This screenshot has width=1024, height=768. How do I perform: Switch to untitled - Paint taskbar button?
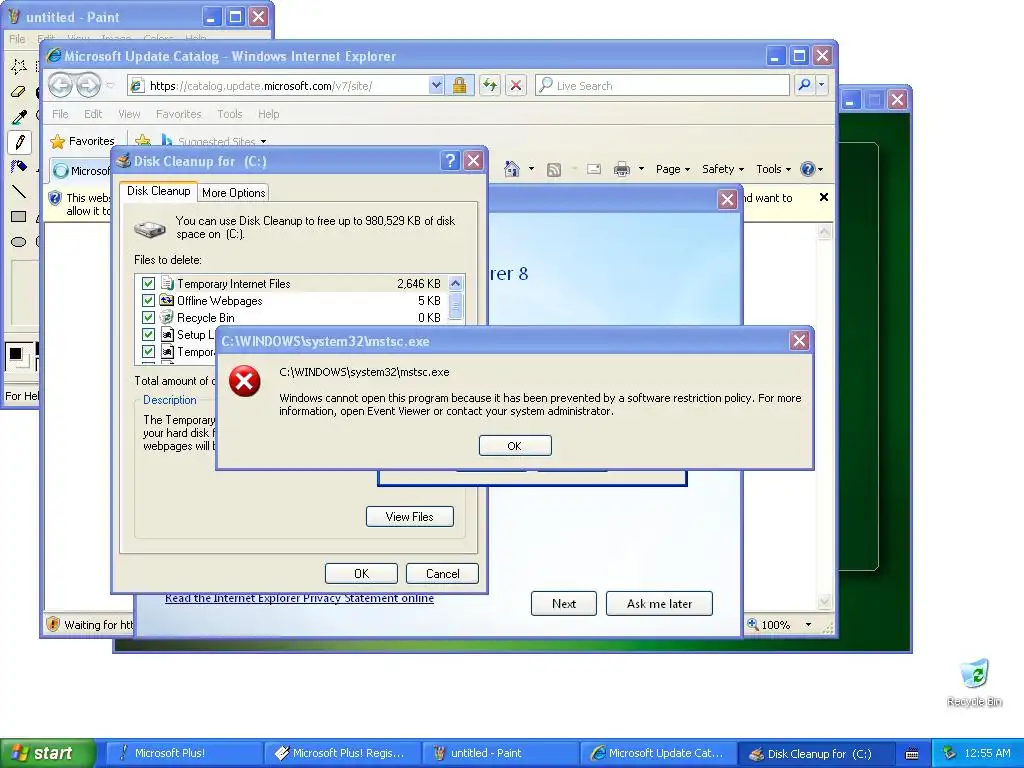pos(500,753)
